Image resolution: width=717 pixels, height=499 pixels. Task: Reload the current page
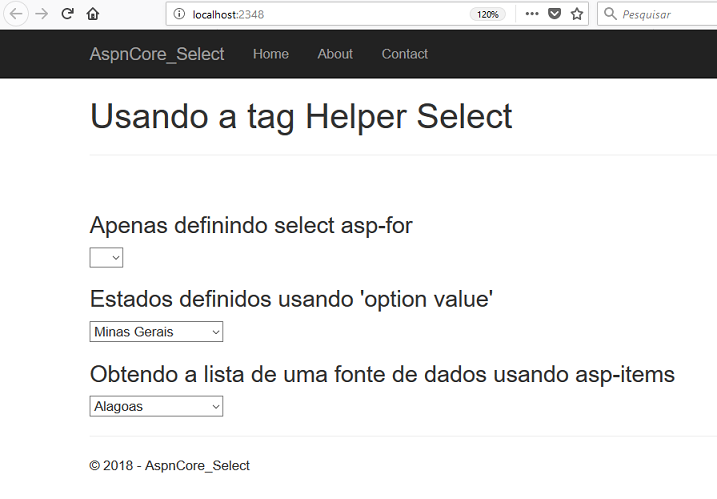pyautogui.click(x=68, y=14)
